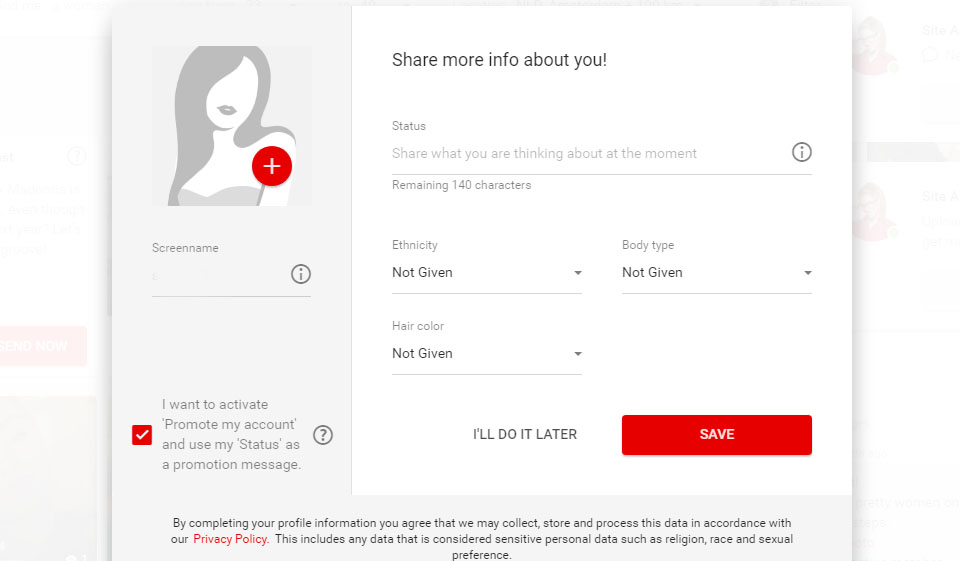
Task: Choose I'LL DO IT LATER
Action: 525,434
